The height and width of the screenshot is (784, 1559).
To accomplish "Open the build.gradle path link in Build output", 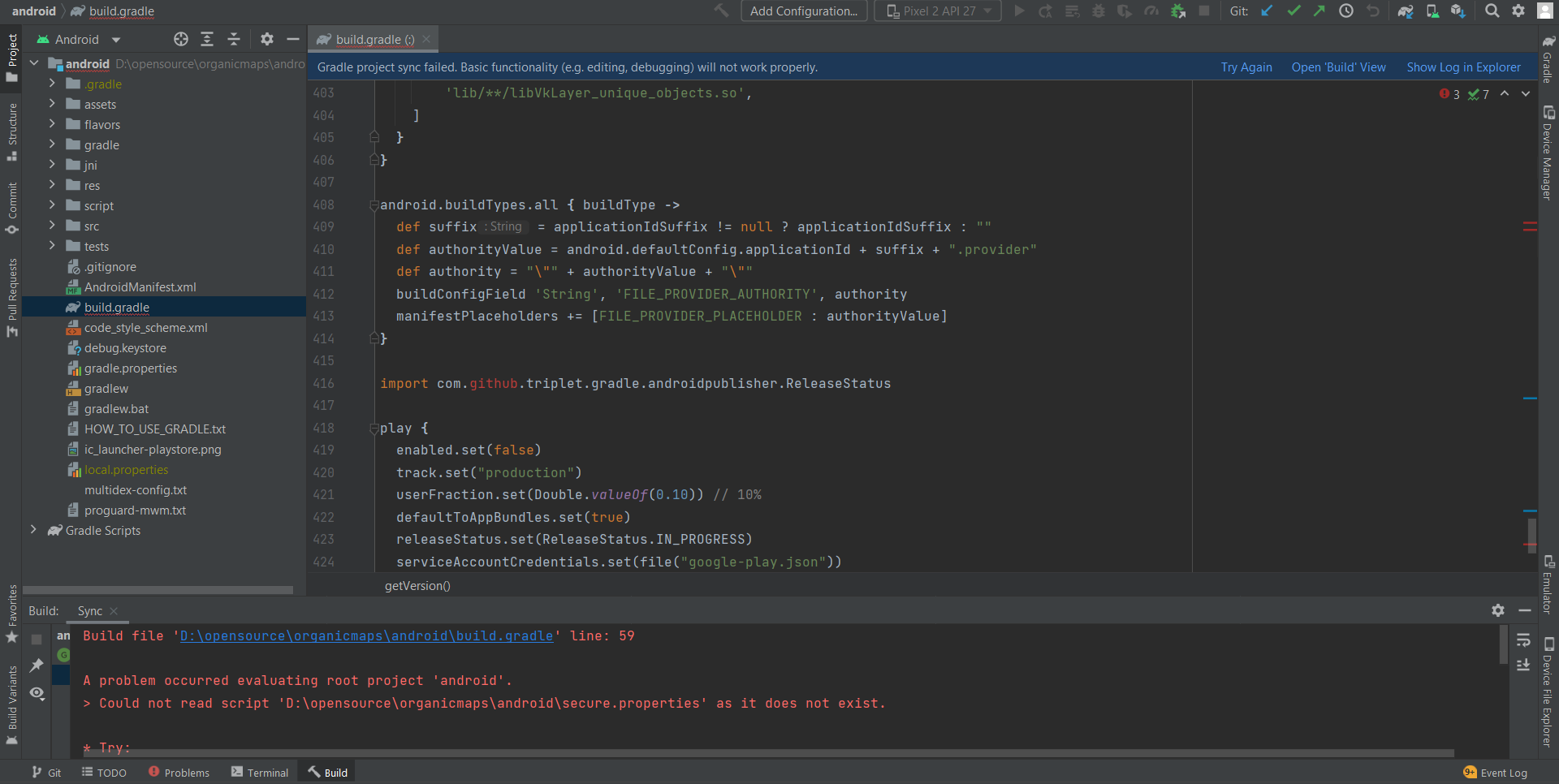I will coord(366,635).
